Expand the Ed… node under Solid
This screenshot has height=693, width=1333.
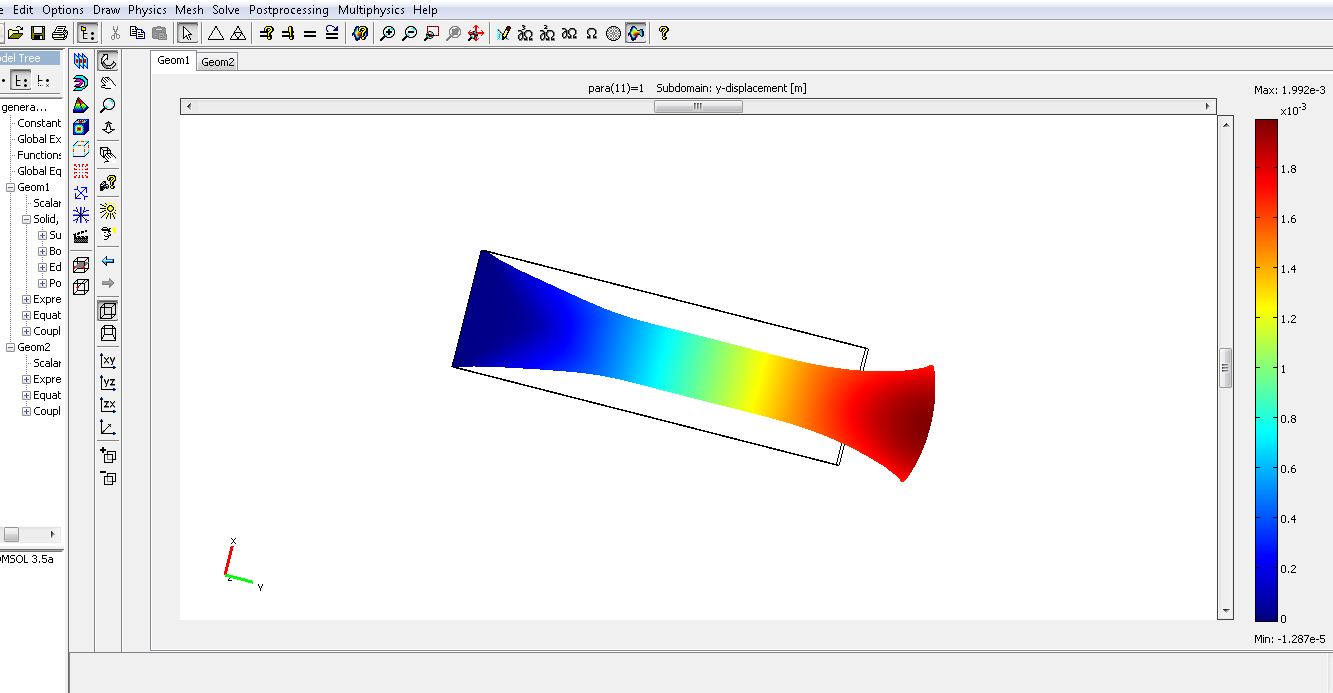point(42,267)
